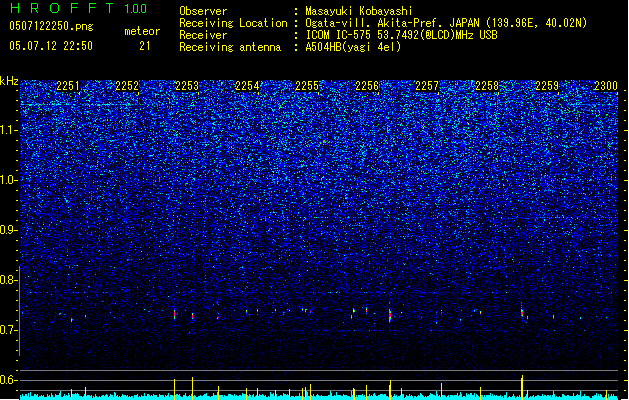Viewport: 629px width, 400px height.
Task: Click the 2253 time marker
Action: click(x=187, y=86)
